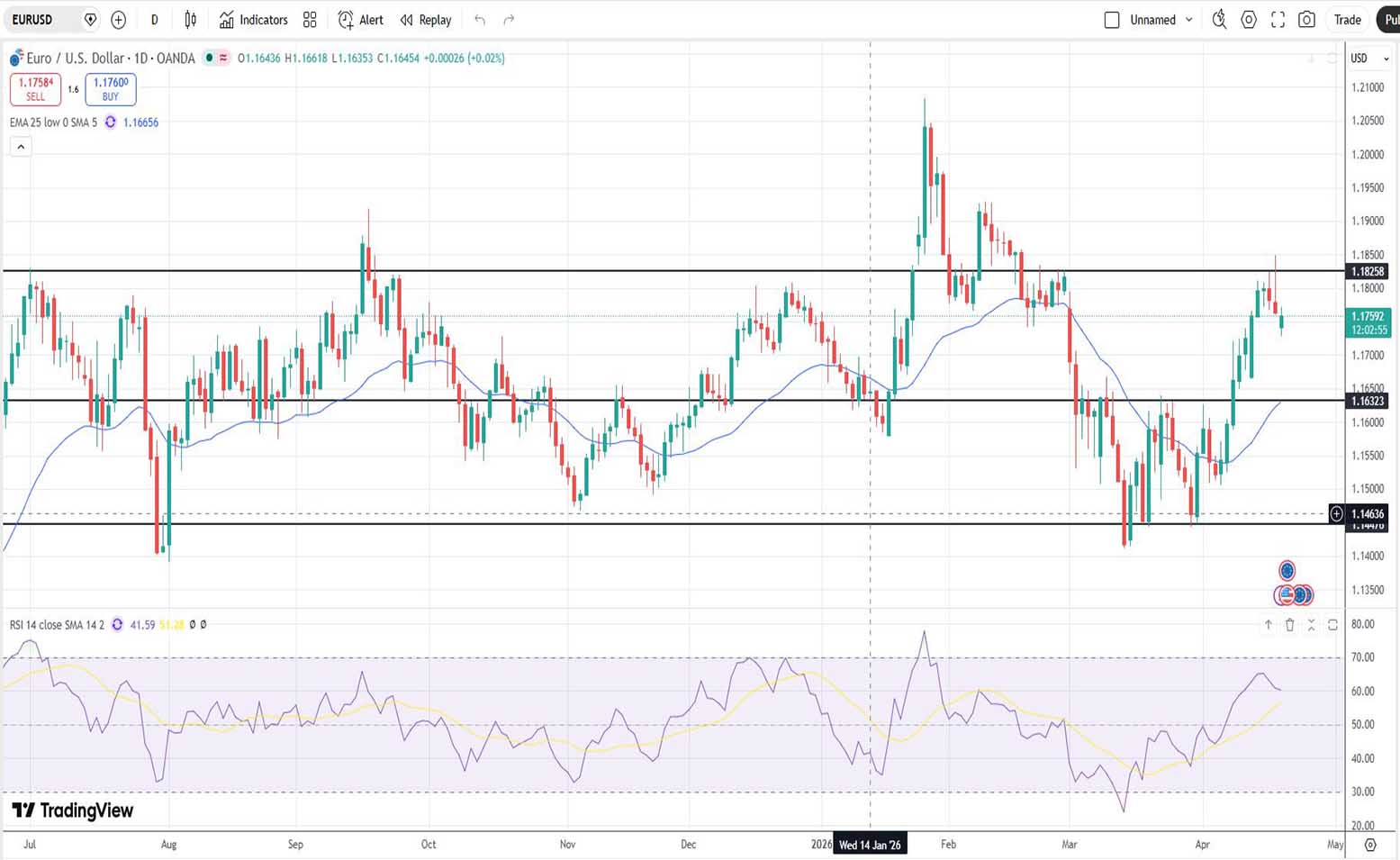
Task: Collapse the indicator legend chevron
Action: (21, 147)
